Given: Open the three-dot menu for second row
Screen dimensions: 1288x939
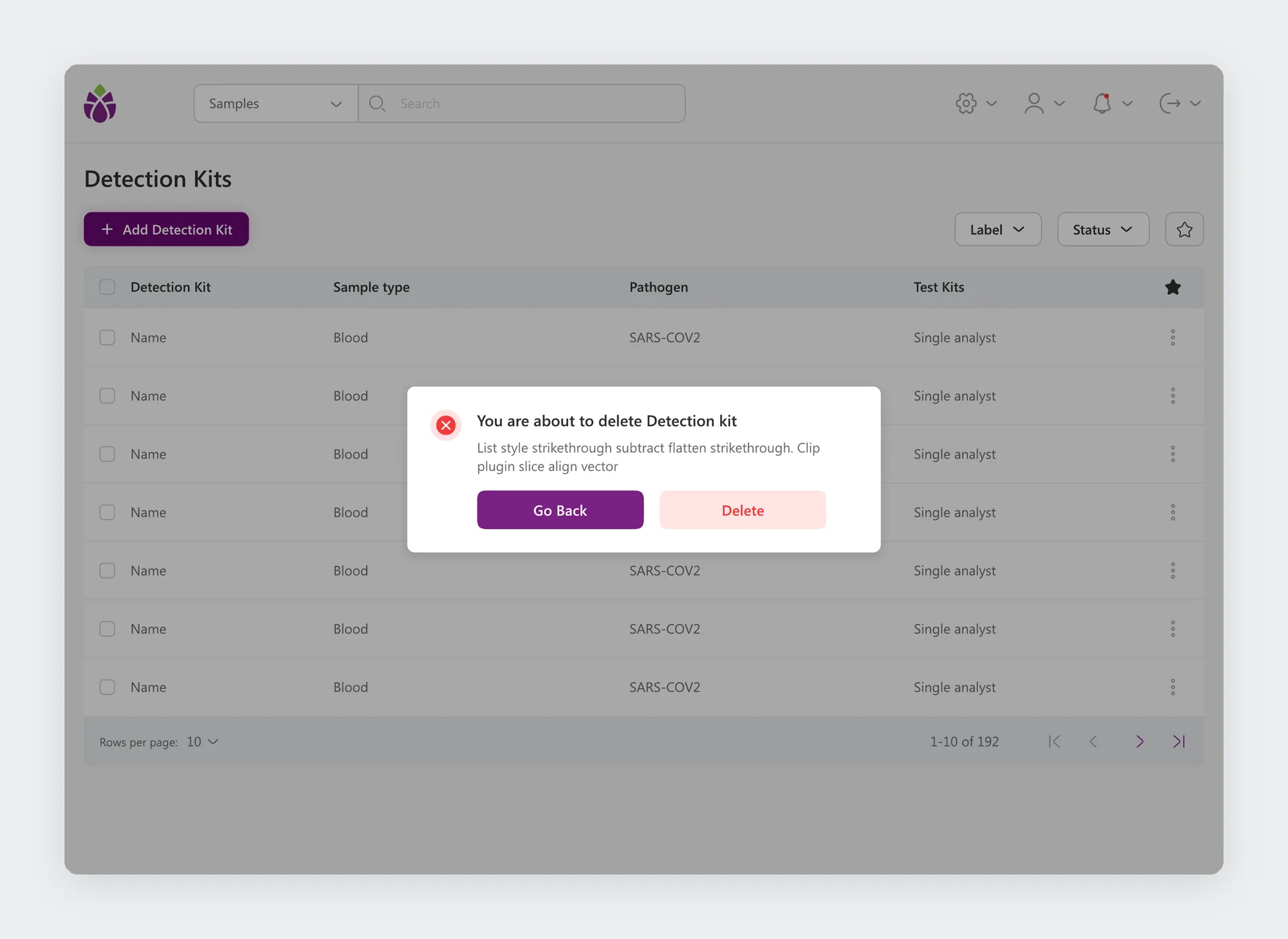Looking at the screenshot, I should pos(1173,396).
